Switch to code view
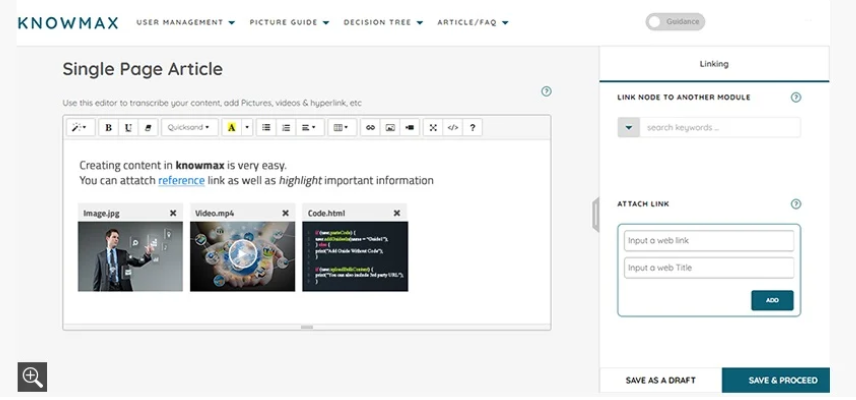Viewport: 856px width, 400px height. coord(453,128)
